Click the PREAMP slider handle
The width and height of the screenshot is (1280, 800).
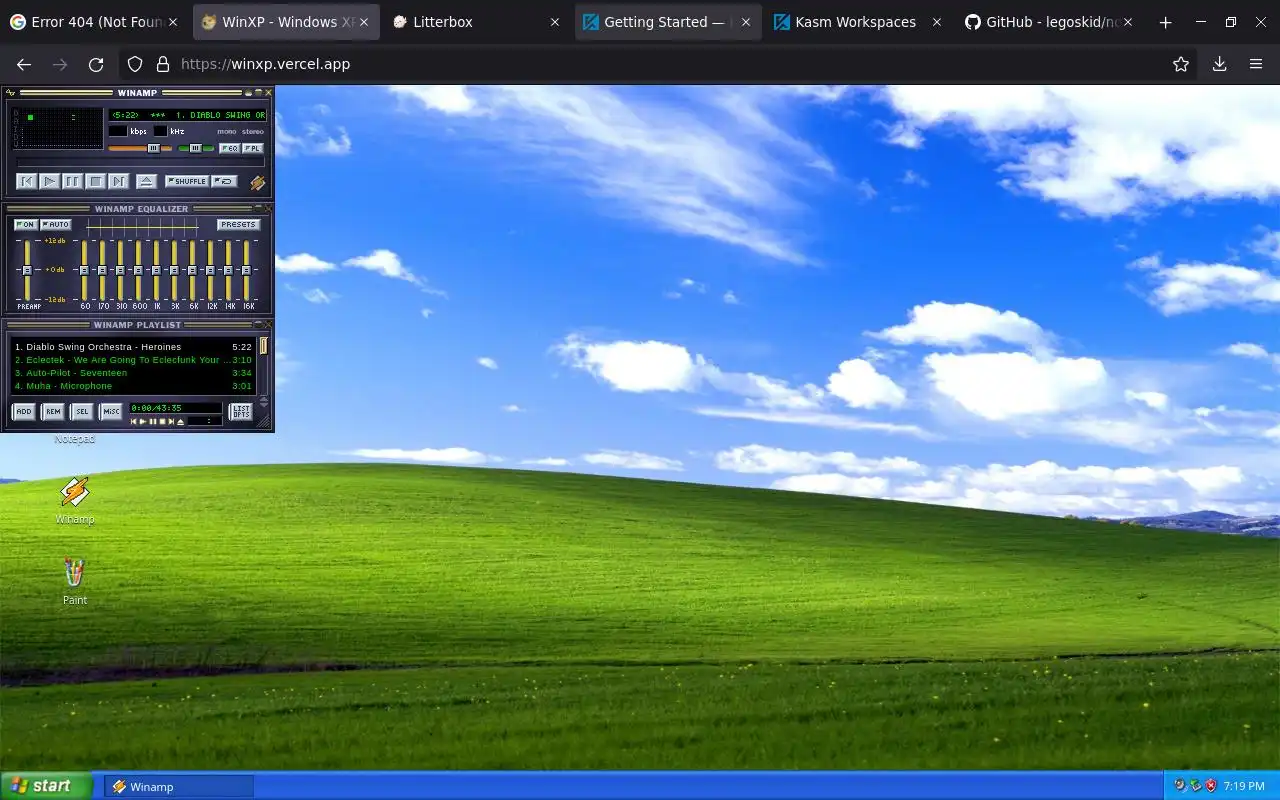point(28,270)
